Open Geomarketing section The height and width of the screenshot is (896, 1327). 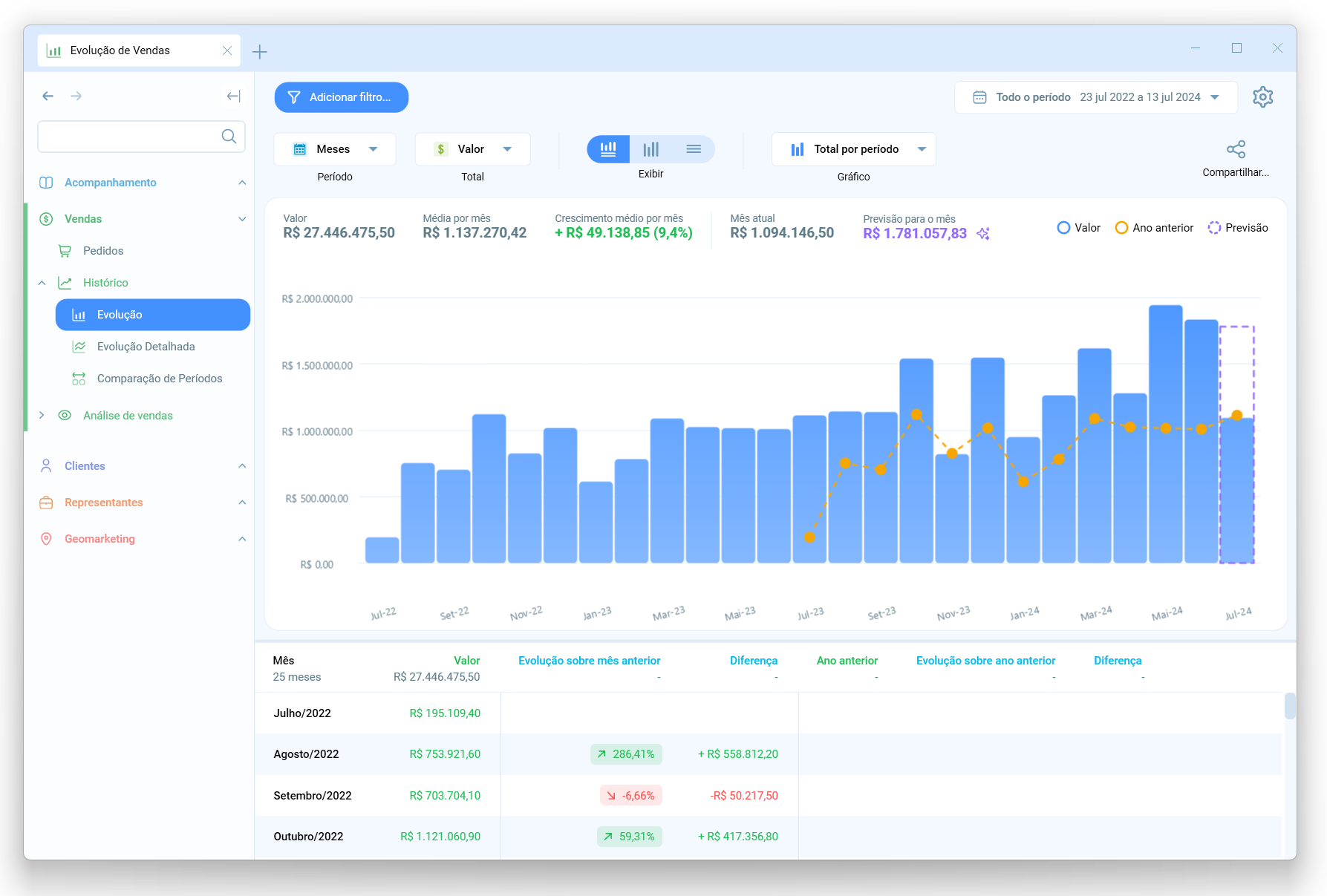click(x=100, y=539)
